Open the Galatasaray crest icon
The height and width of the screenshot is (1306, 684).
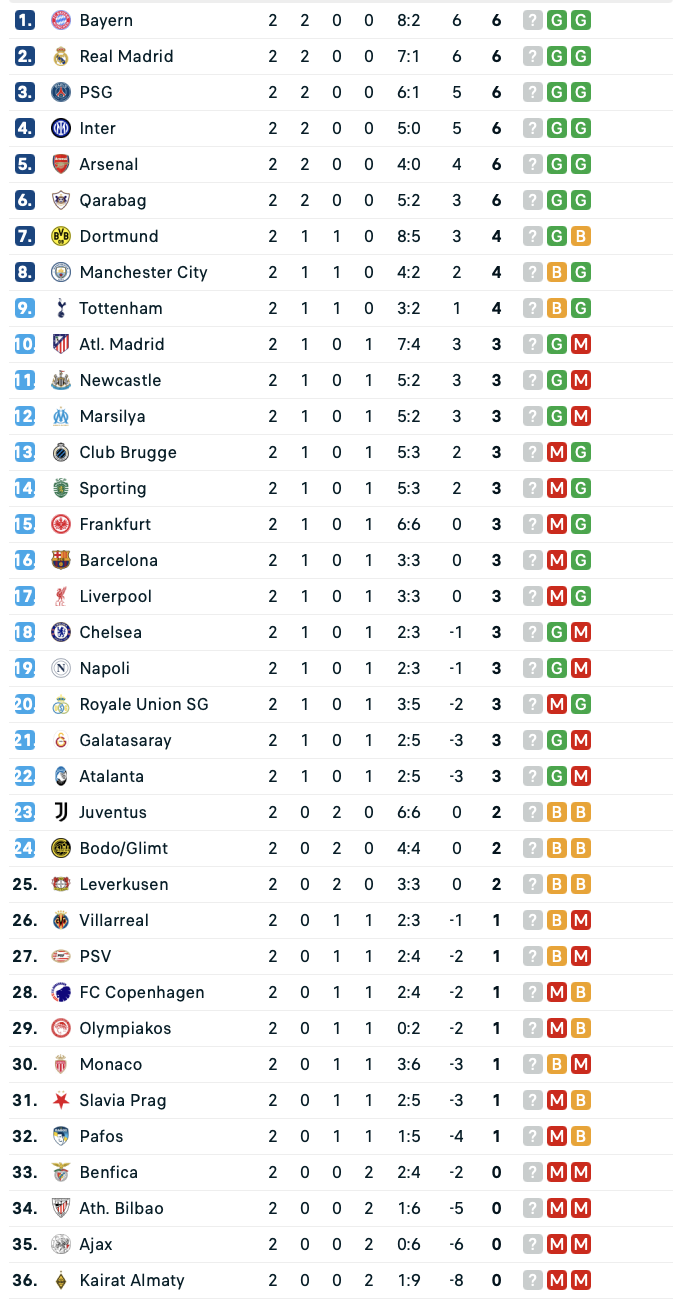point(61,740)
